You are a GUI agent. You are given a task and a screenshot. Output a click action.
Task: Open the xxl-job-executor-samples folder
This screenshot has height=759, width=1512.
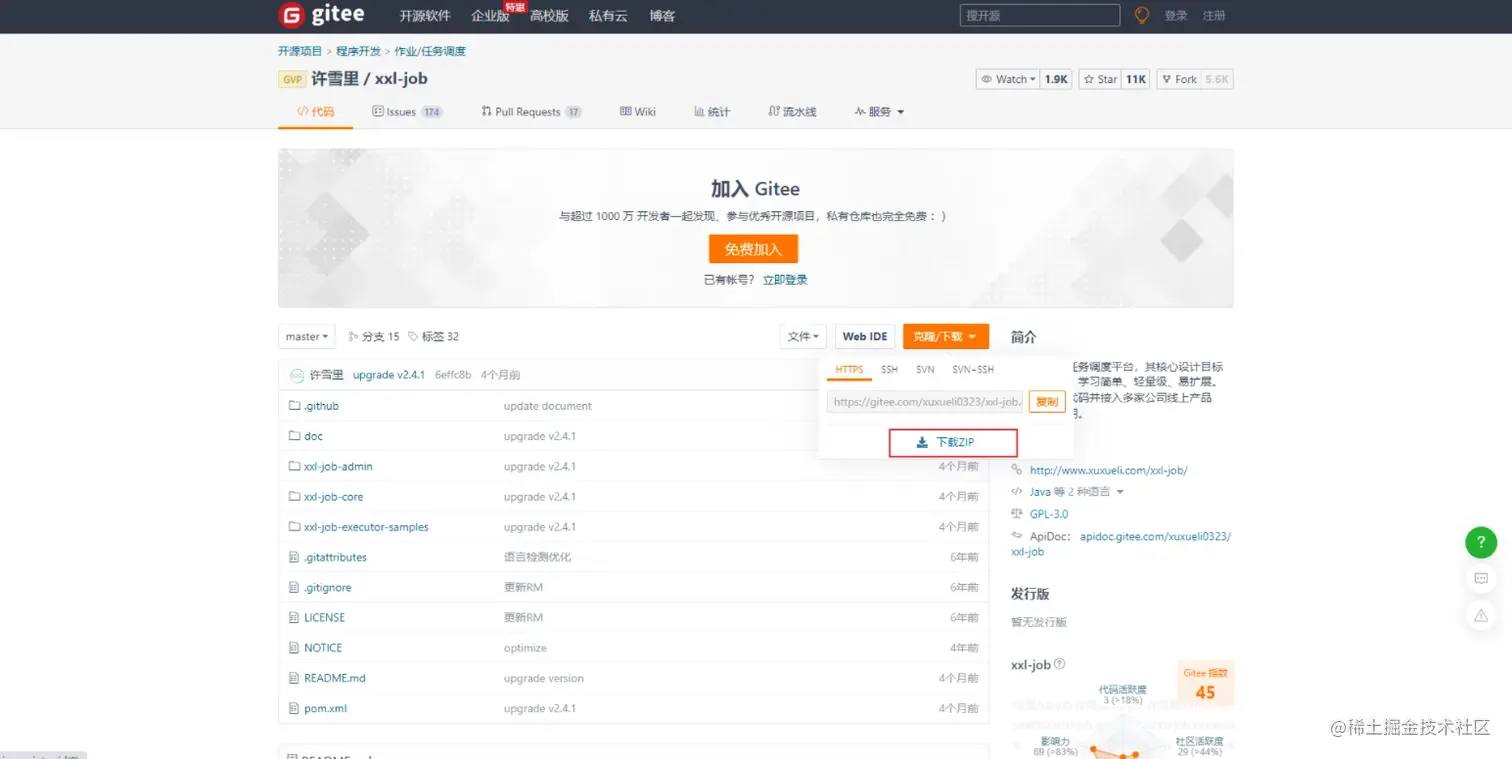[366, 527]
